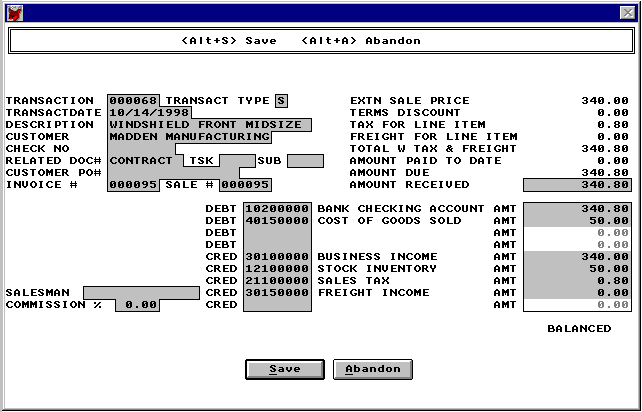Screen dimensions: 642x412
Task: Click the red application icon in title bar
Action: [x=15, y=13]
